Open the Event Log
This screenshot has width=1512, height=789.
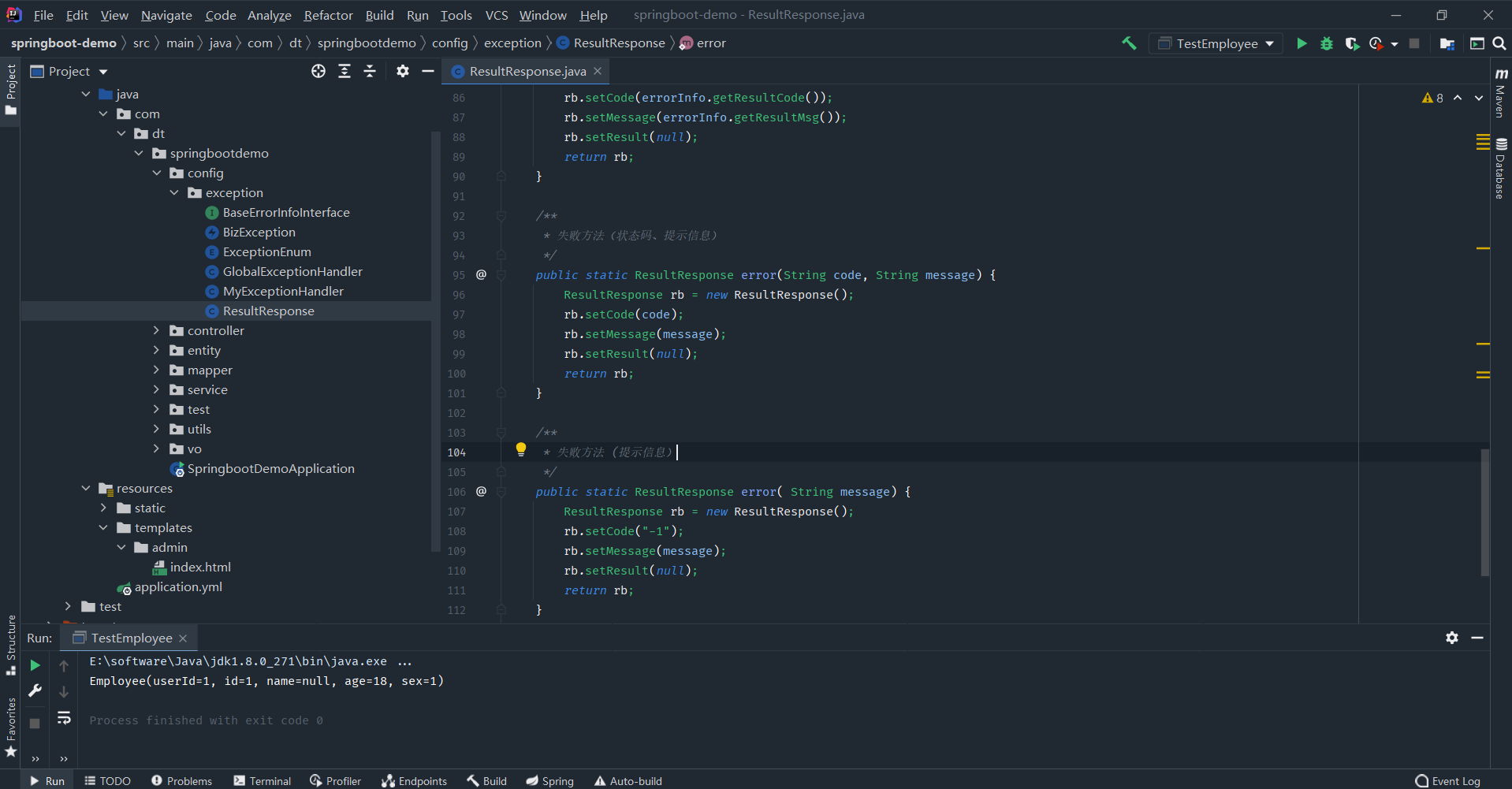pos(1448,781)
